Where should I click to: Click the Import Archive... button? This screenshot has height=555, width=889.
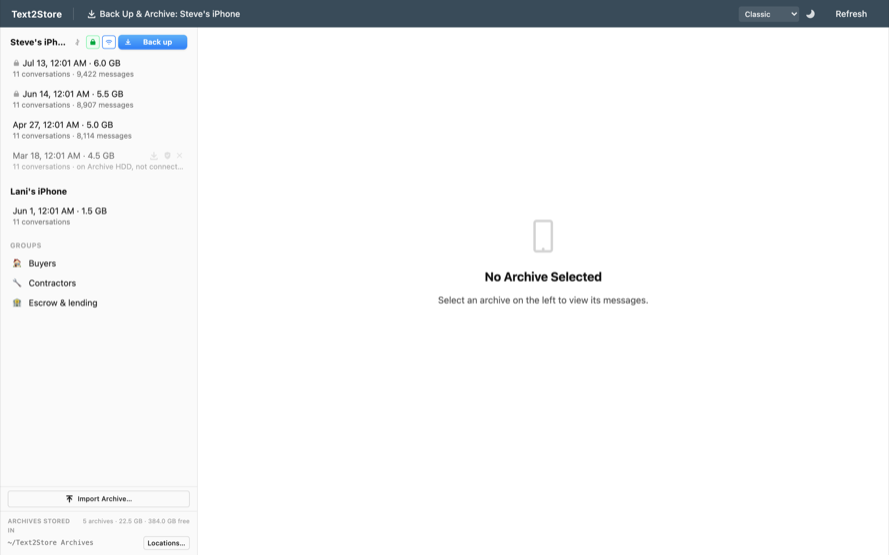point(99,499)
